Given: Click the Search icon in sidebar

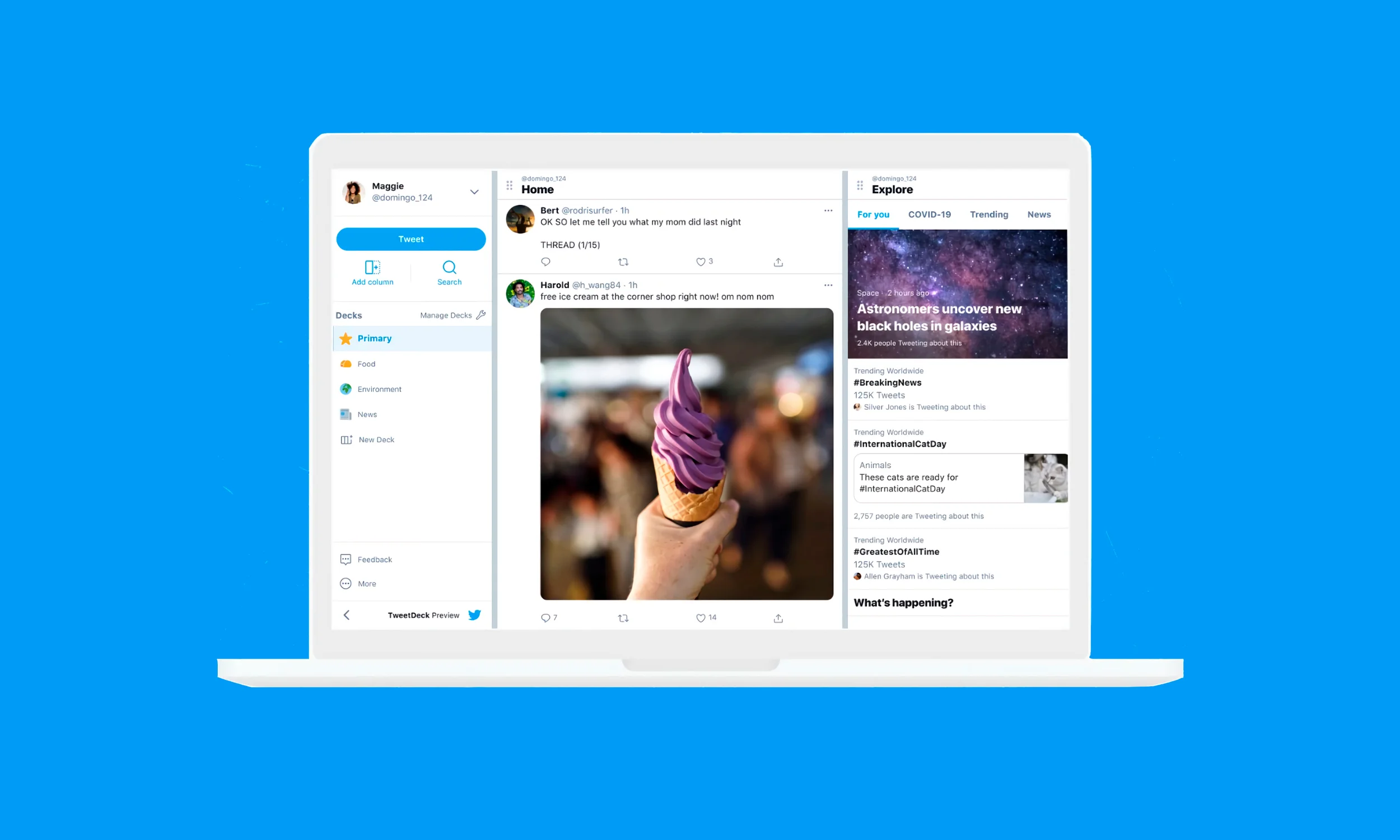Looking at the screenshot, I should coord(449,267).
